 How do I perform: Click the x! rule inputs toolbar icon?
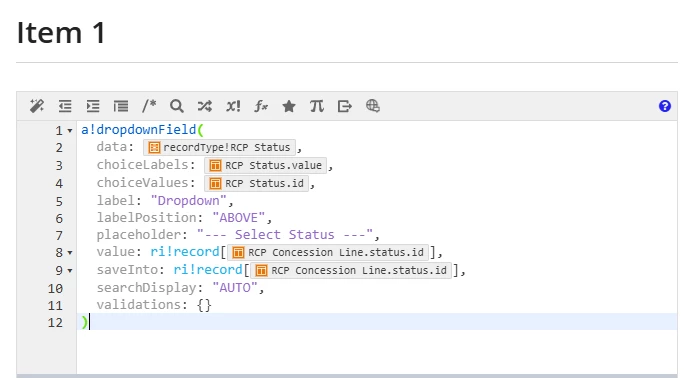tap(233, 106)
